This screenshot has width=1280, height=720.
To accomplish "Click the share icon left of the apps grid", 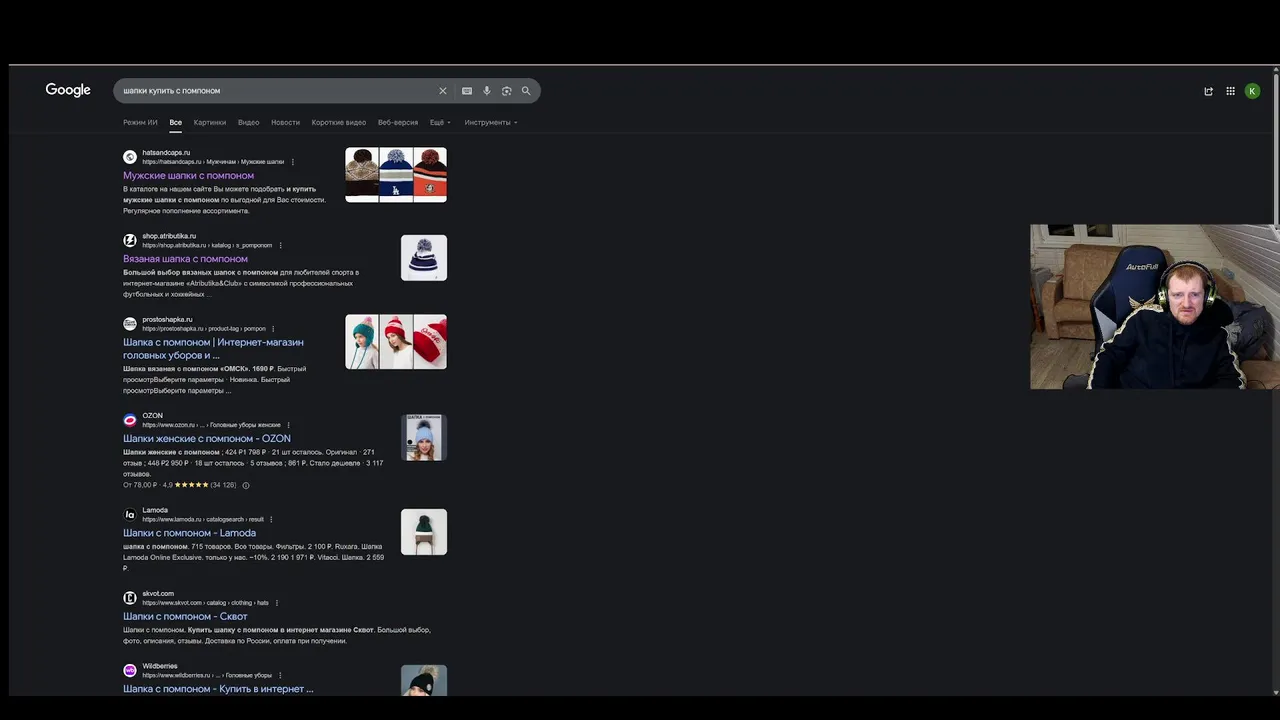I will click(1208, 91).
